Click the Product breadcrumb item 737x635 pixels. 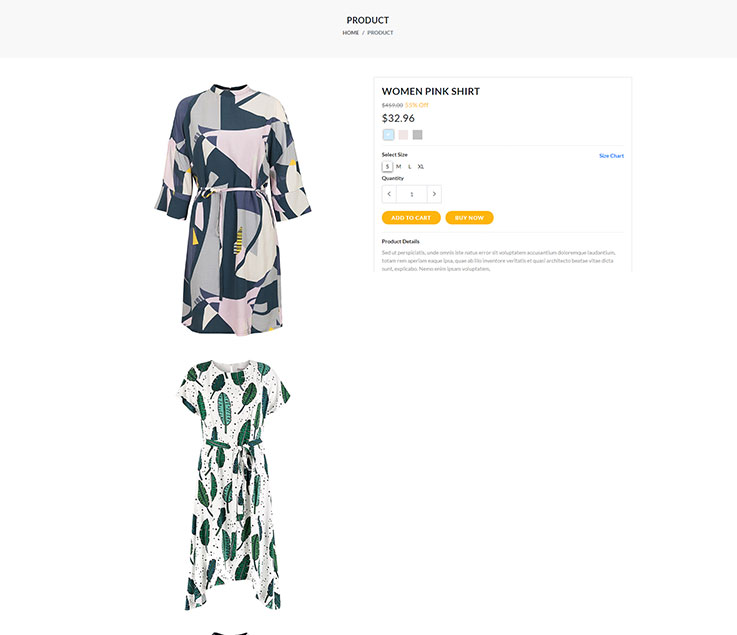coord(380,33)
